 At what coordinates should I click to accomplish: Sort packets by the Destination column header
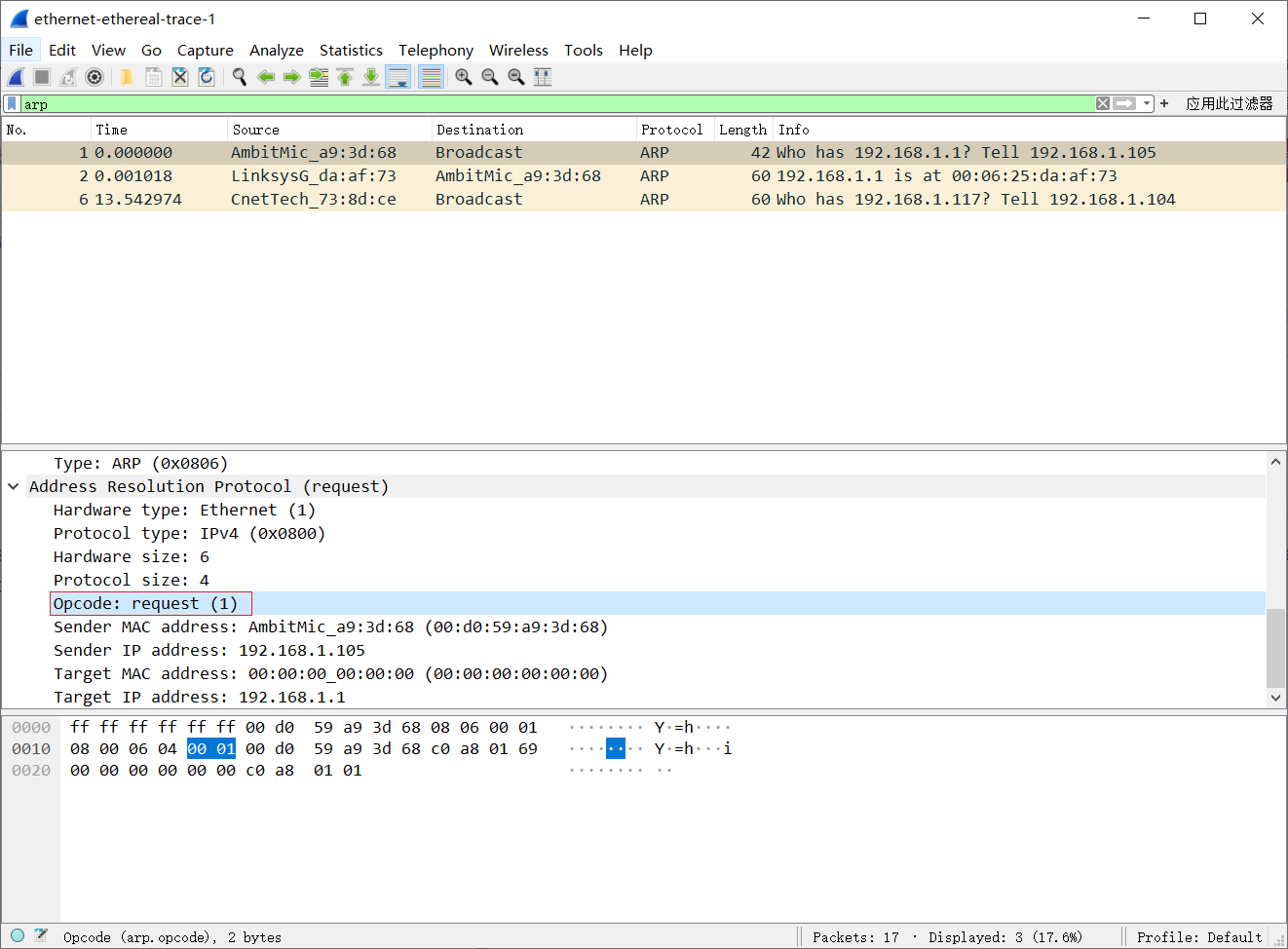point(535,130)
